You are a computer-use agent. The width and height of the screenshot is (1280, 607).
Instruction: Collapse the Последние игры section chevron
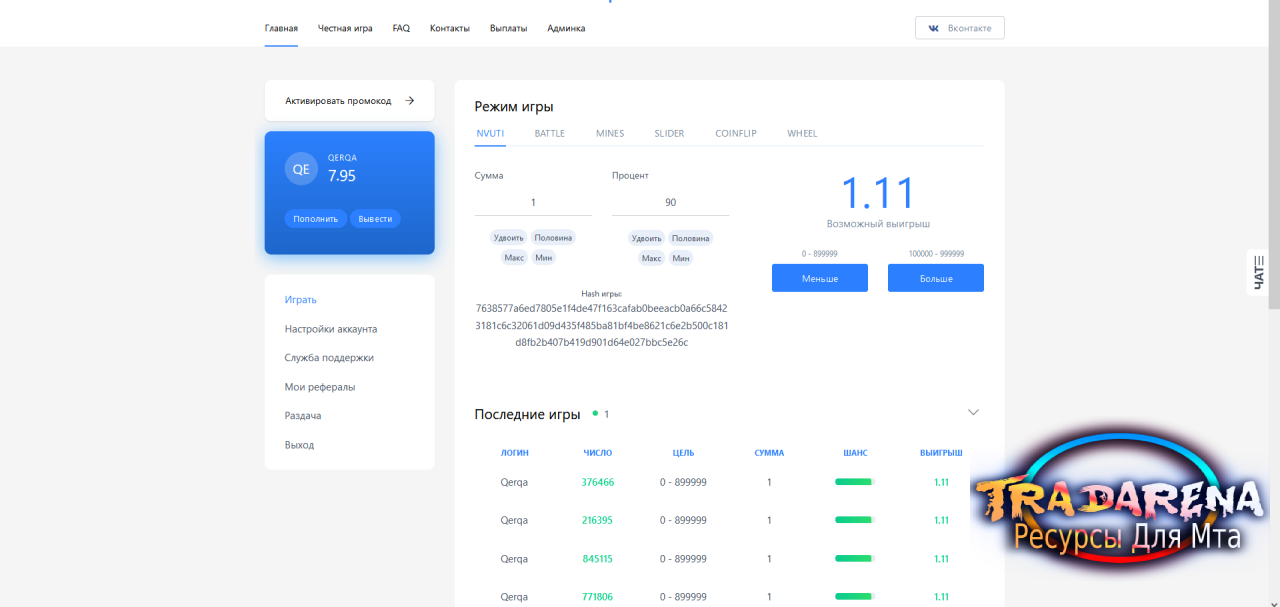[x=973, y=412]
